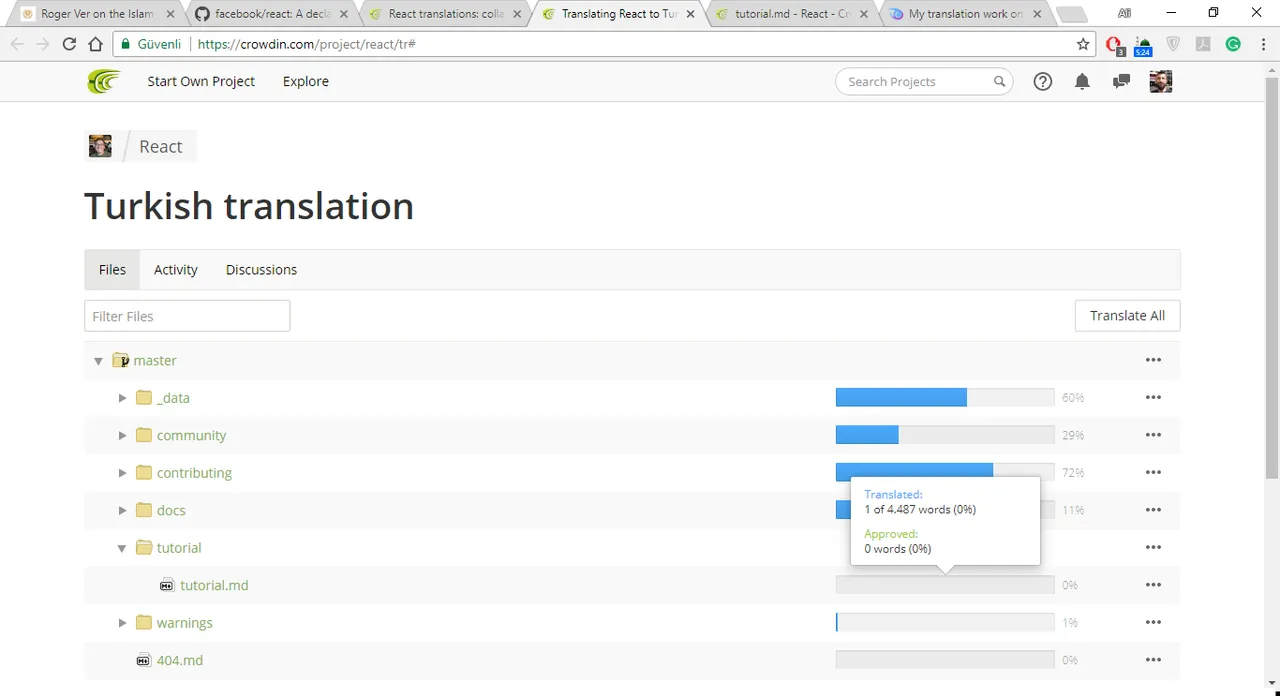Open the Explore menu item
This screenshot has height=696, width=1280.
coord(305,82)
